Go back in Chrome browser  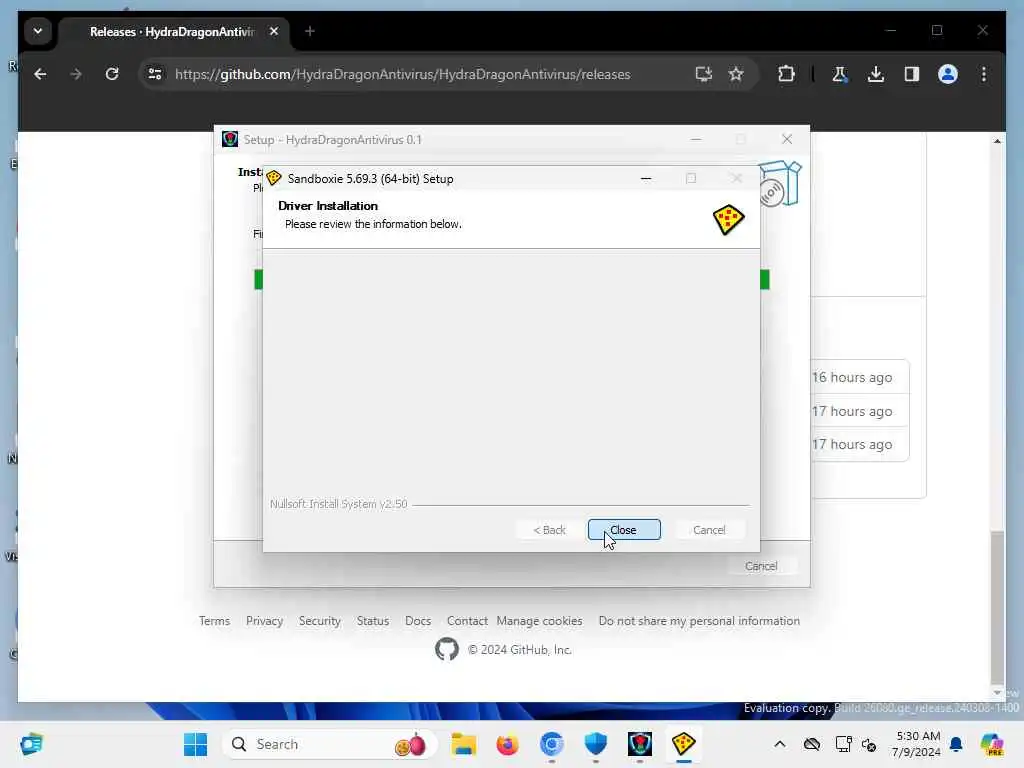(x=40, y=74)
